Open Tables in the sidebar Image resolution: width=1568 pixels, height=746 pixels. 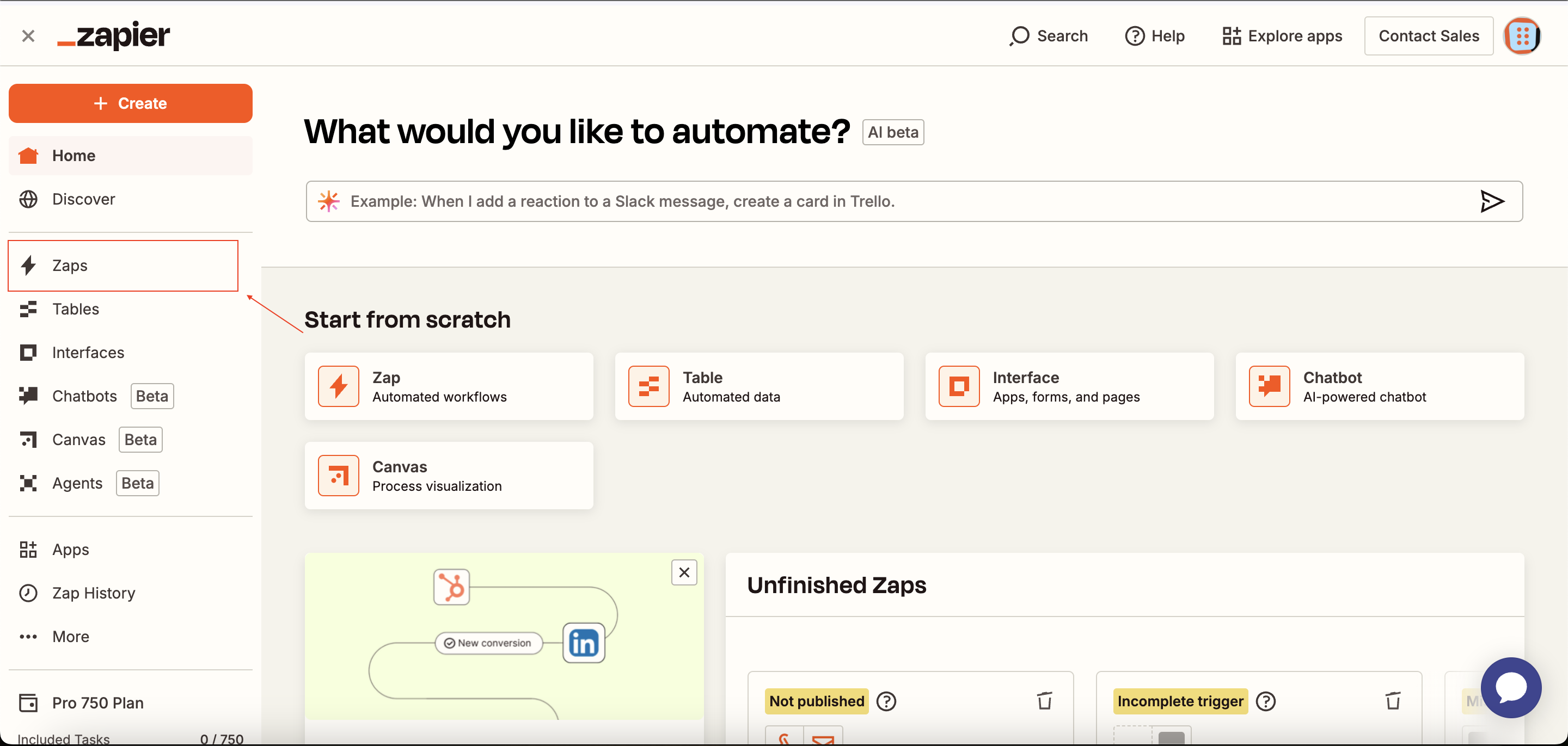pyautogui.click(x=130, y=309)
